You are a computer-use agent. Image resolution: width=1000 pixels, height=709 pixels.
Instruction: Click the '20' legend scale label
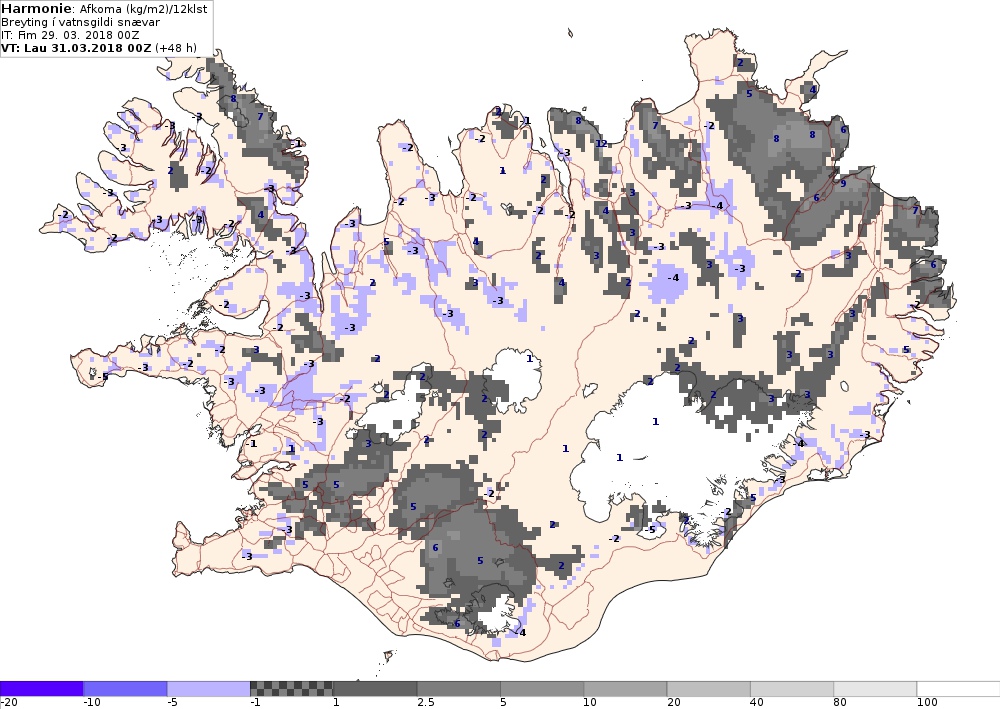click(673, 703)
